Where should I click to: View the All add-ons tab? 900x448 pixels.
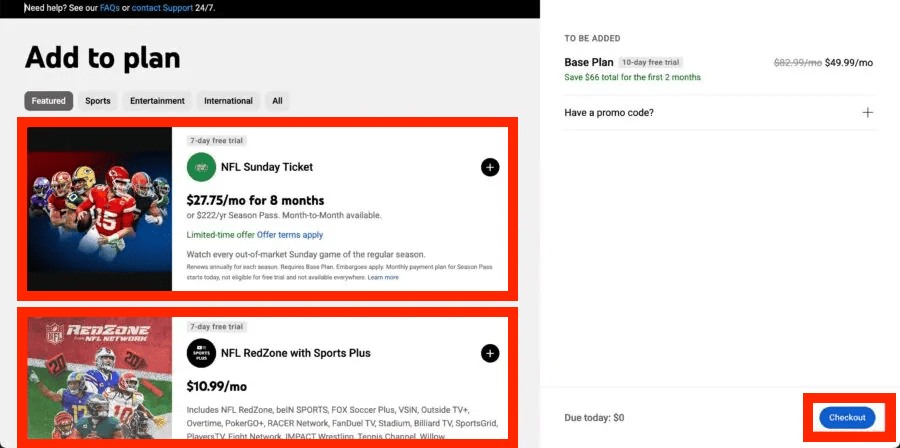277,101
